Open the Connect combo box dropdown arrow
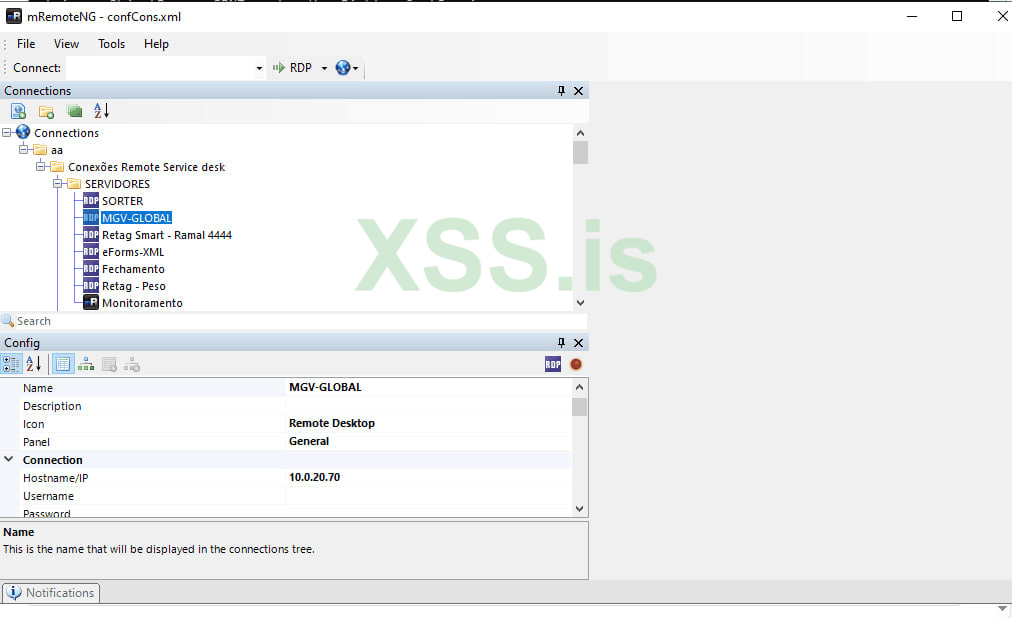The width and height of the screenshot is (1012, 618). tap(259, 68)
